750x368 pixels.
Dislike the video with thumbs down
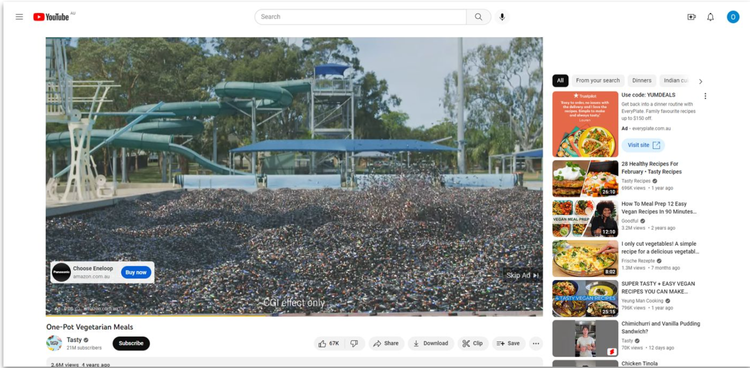(354, 343)
